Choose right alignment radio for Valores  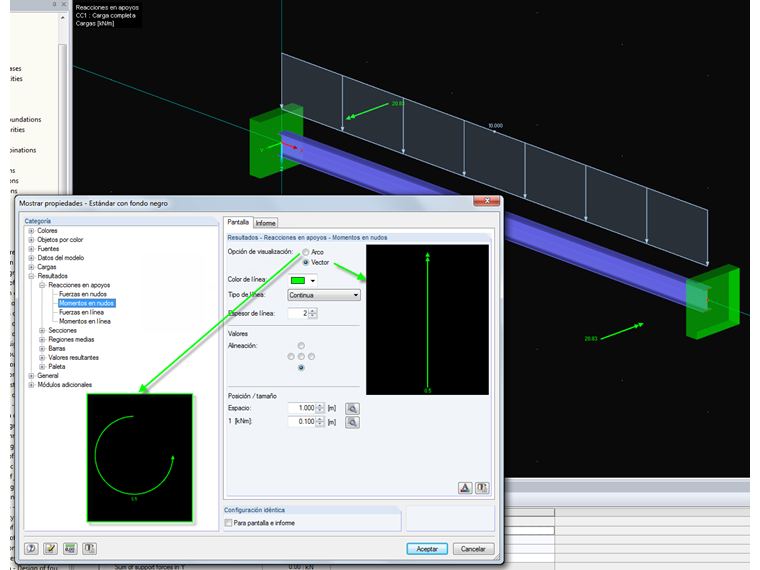311,356
